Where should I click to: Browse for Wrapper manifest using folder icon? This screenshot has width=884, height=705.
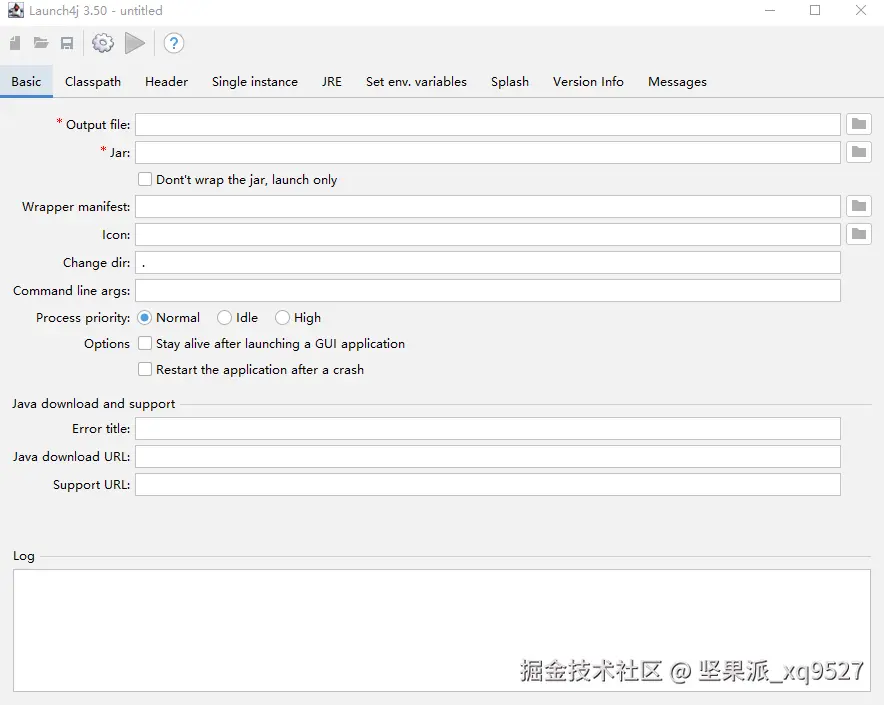tap(859, 206)
